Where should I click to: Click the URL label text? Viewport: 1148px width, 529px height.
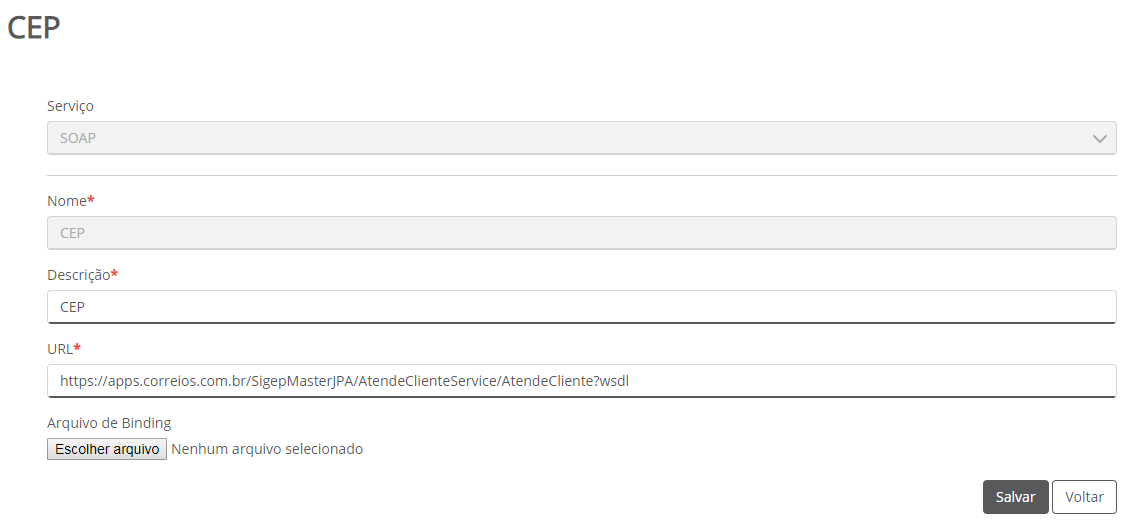(x=59, y=349)
